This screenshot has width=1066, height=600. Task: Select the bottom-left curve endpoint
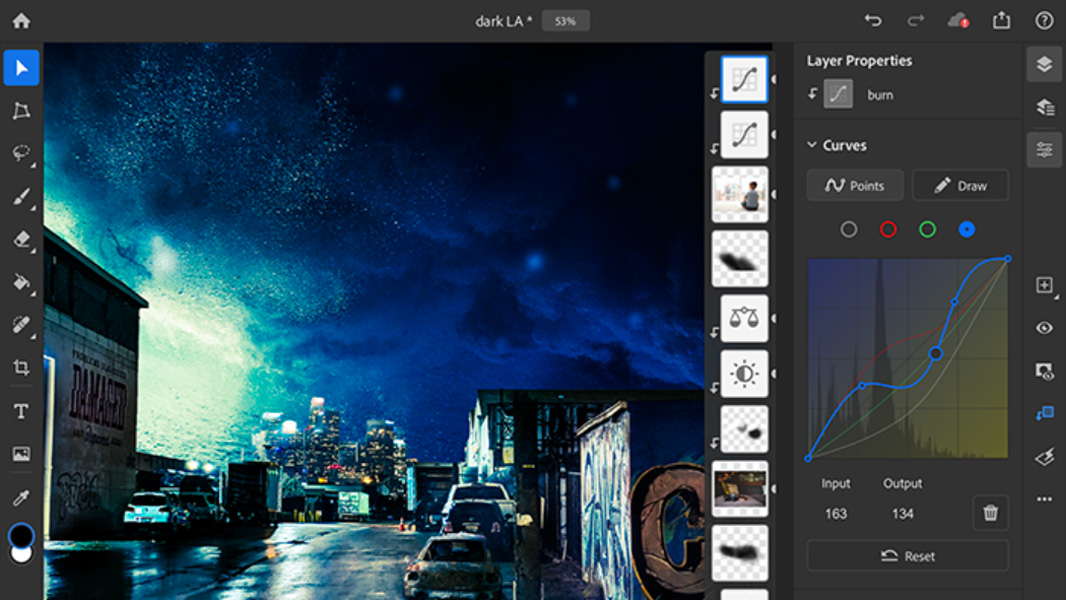click(808, 459)
